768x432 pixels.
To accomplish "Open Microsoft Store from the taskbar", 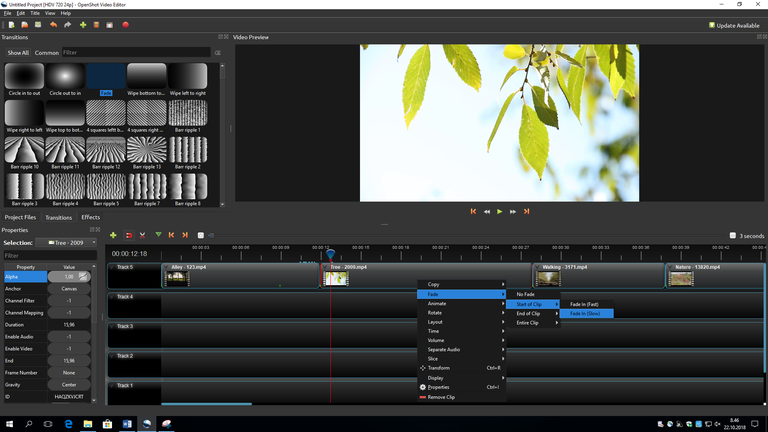I will [x=108, y=424].
